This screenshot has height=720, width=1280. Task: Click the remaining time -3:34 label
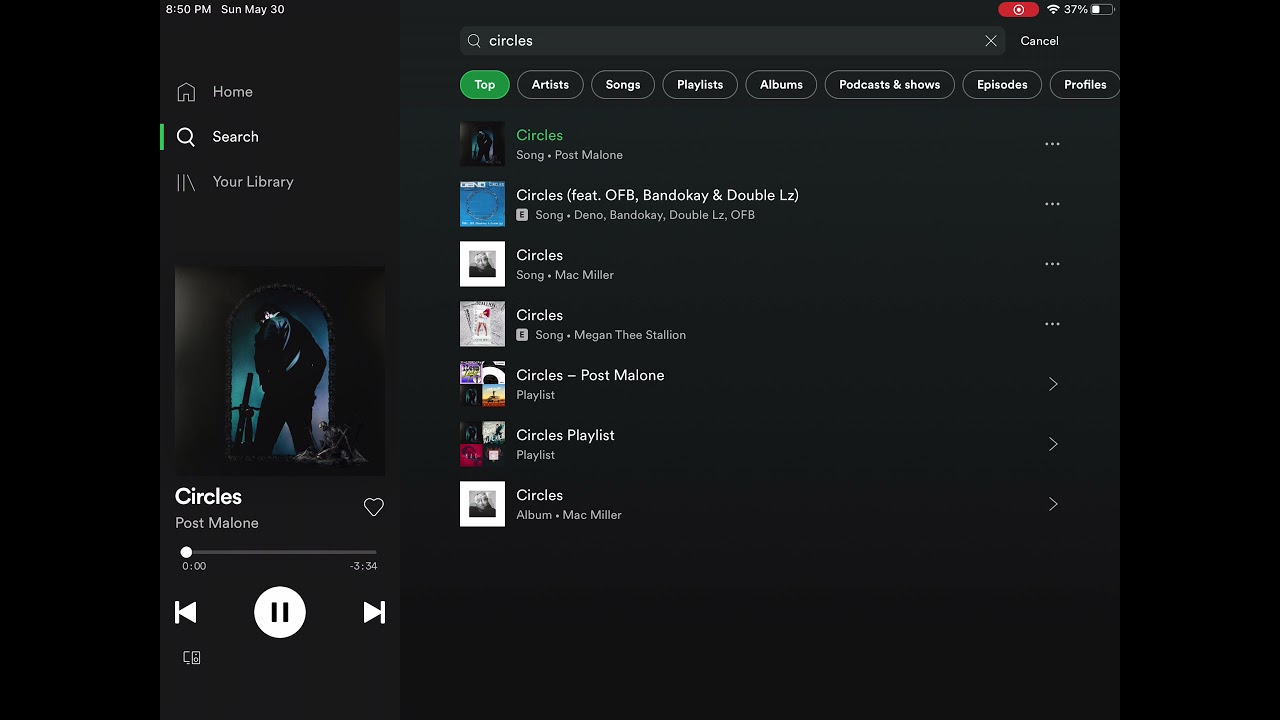(x=364, y=566)
